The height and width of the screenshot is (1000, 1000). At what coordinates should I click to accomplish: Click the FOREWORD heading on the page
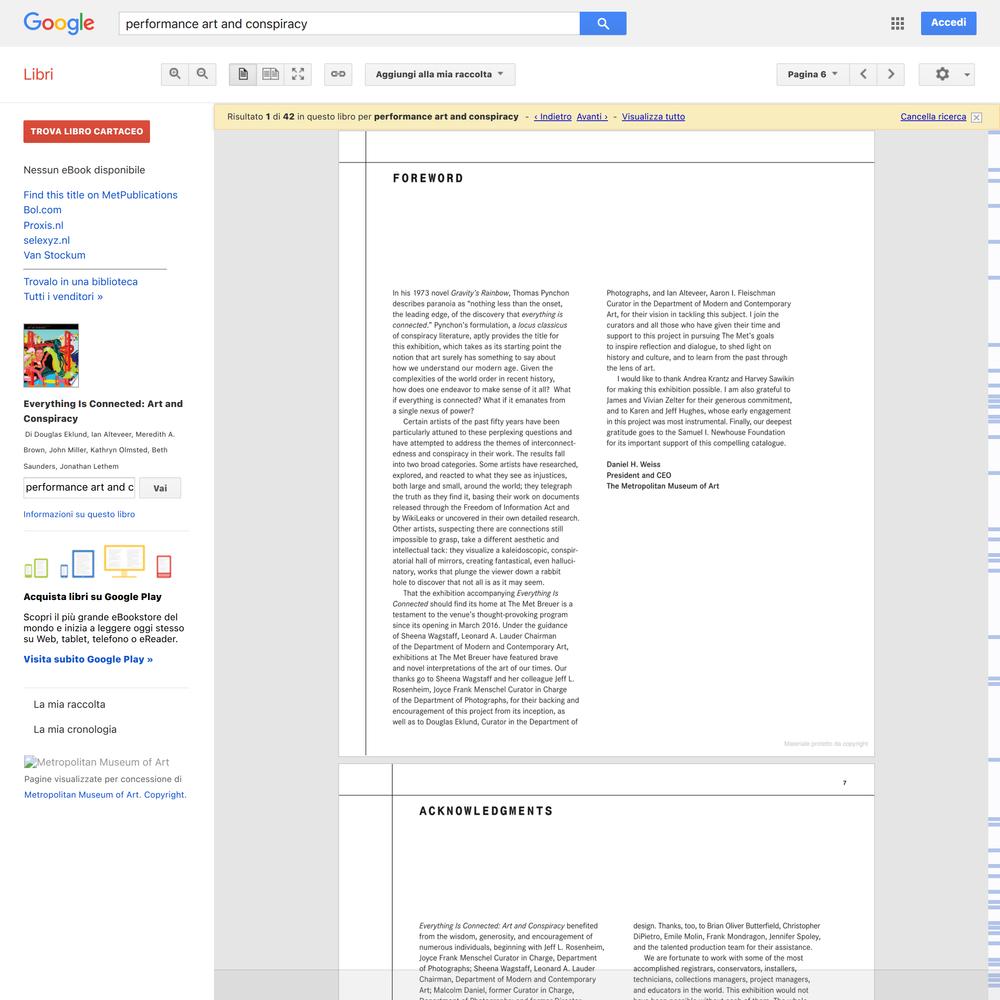click(x=428, y=179)
